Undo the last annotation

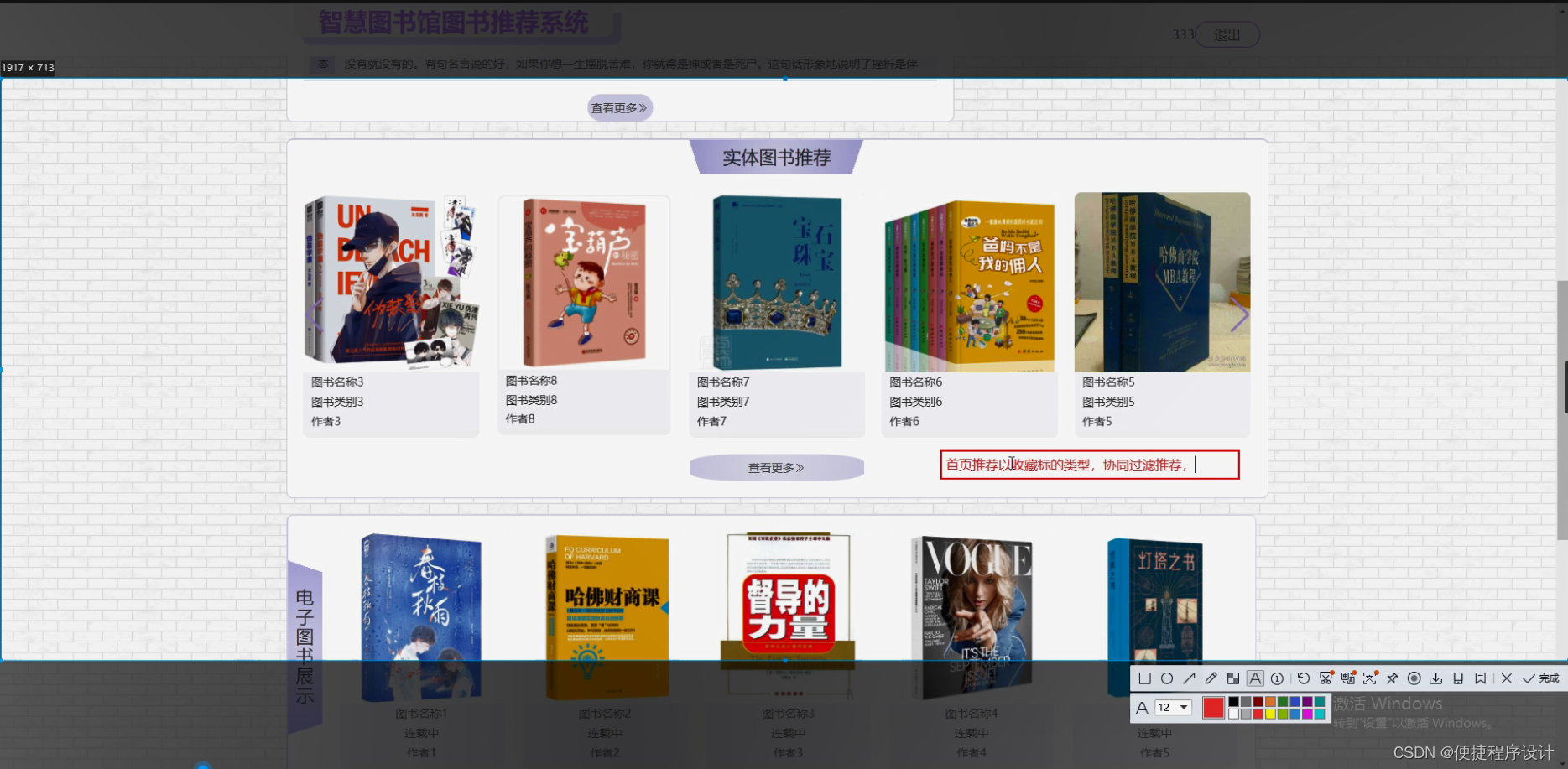click(1304, 678)
